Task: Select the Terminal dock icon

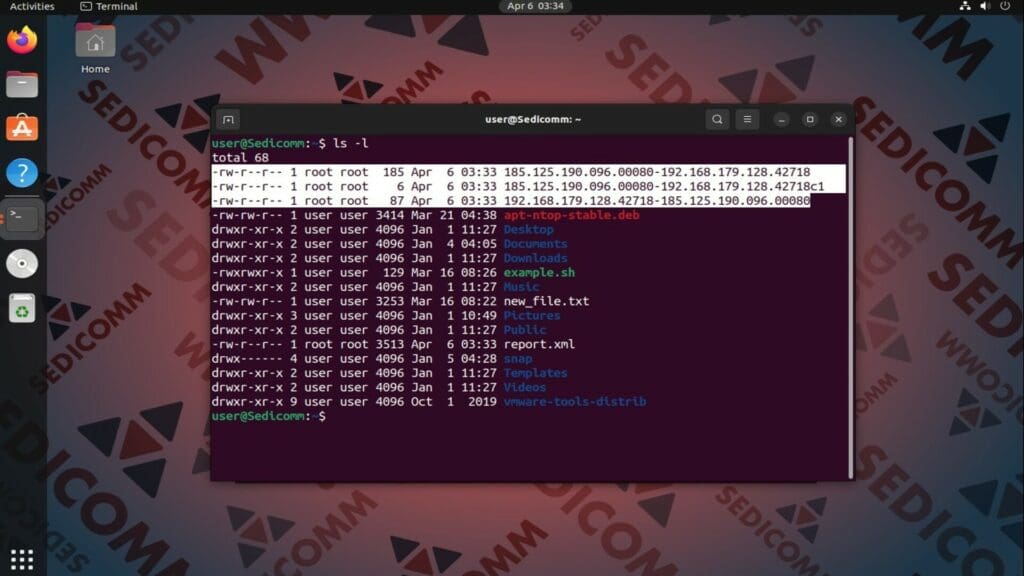Action: tap(22, 218)
